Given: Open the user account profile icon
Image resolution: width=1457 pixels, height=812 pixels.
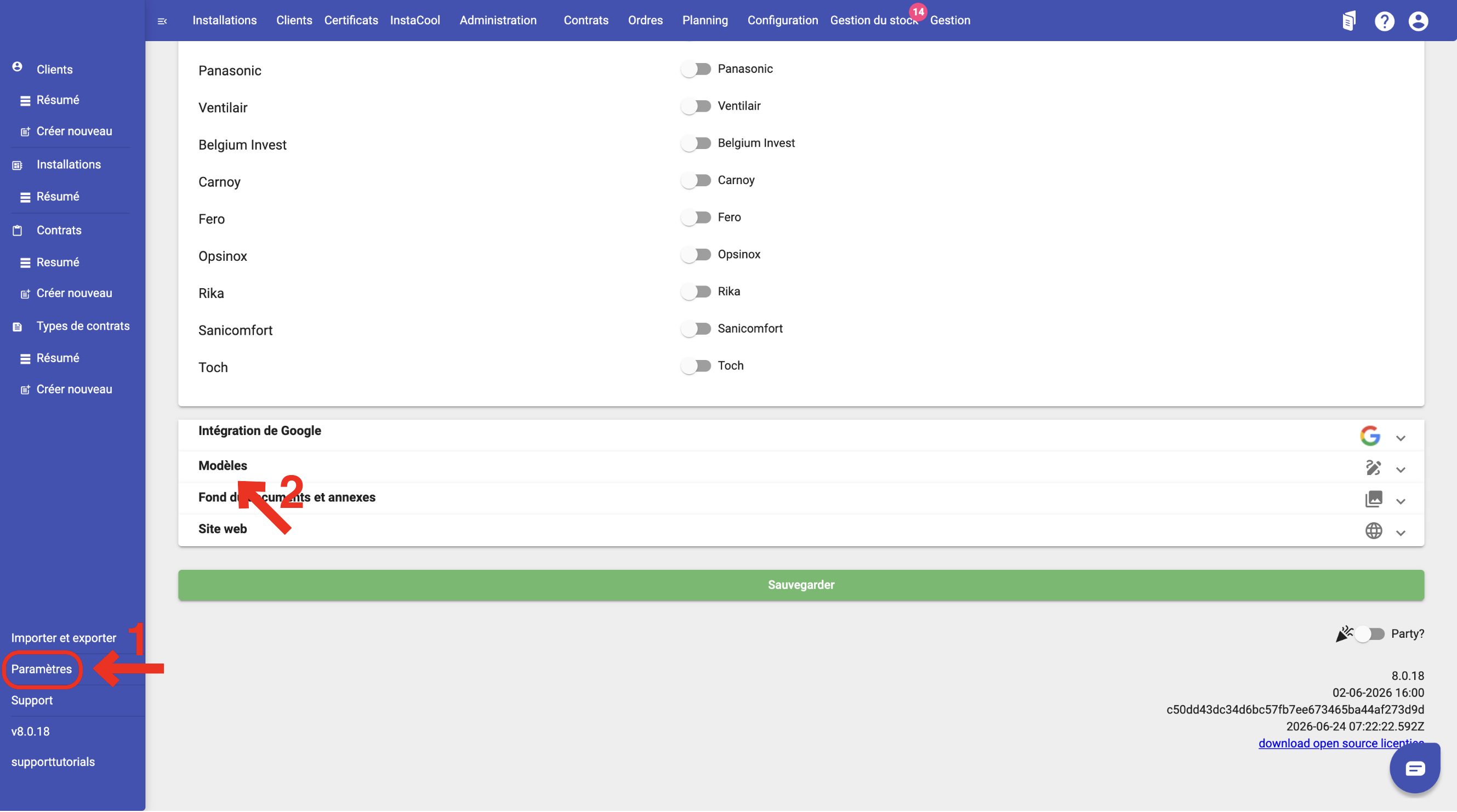Looking at the screenshot, I should (x=1418, y=21).
